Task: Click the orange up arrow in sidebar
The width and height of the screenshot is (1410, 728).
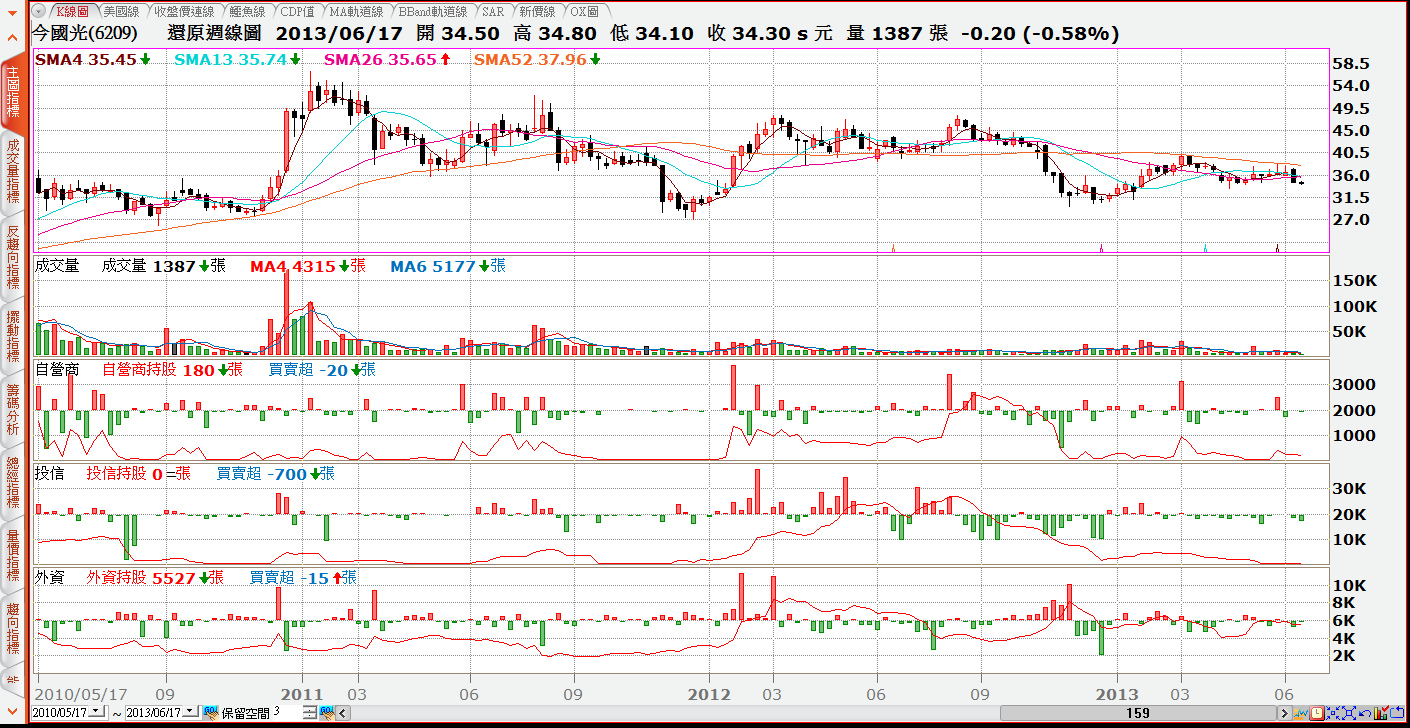Action: (x=12, y=37)
